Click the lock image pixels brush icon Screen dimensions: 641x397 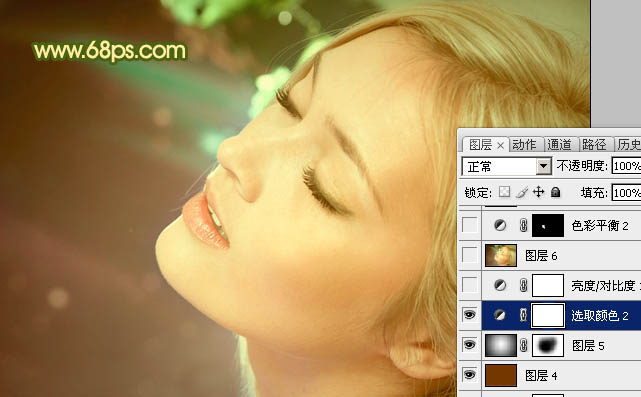pos(522,192)
